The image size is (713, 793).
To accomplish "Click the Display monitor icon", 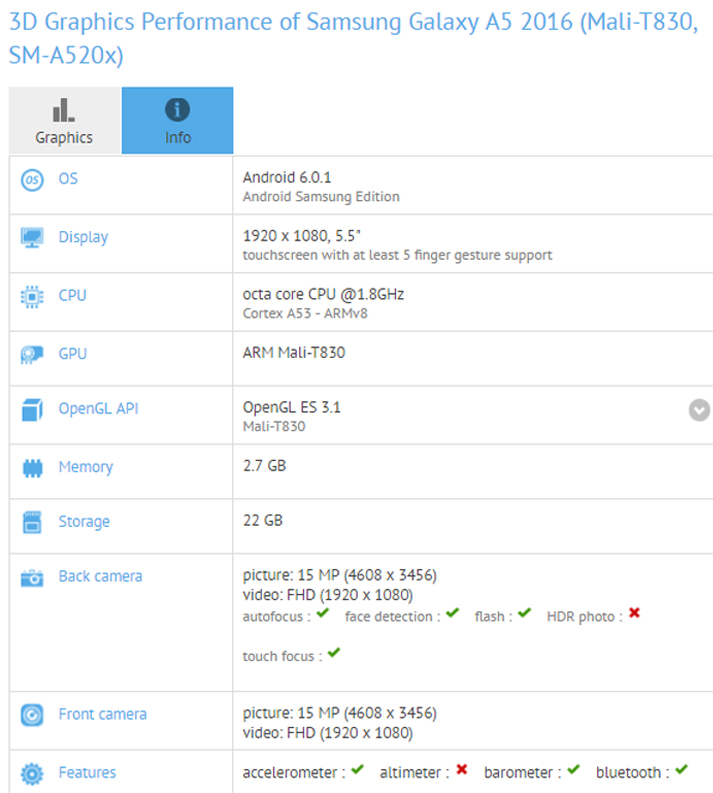I will [x=32, y=238].
